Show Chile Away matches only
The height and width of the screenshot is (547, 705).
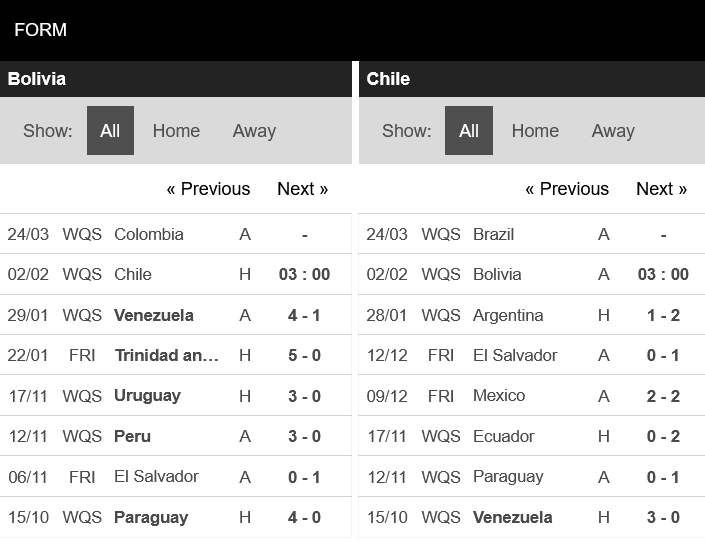tap(613, 131)
